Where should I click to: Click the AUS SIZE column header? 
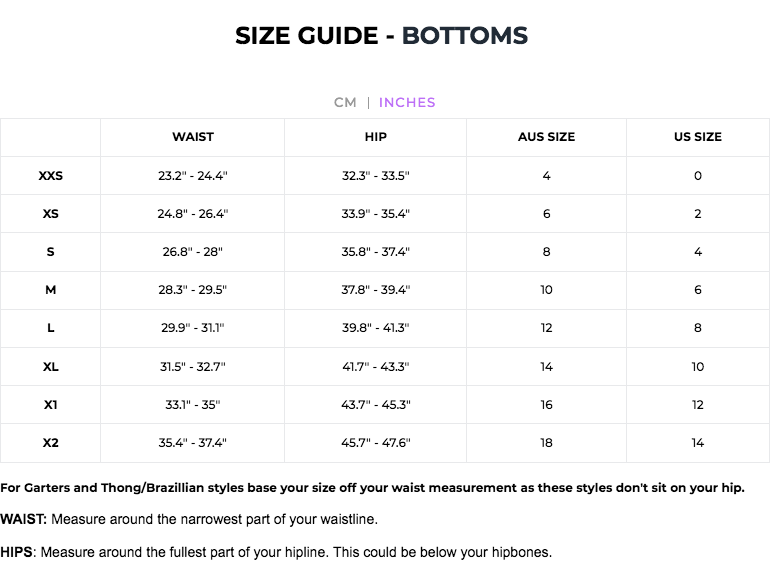546,137
